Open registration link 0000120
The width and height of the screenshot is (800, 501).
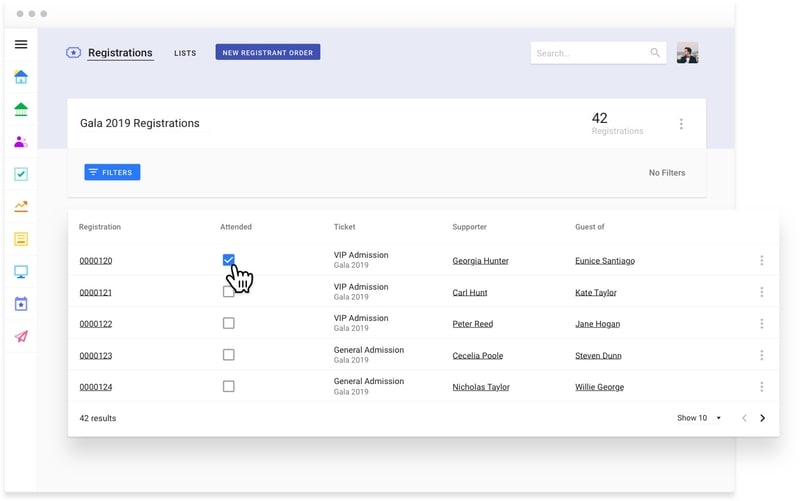pos(96,261)
